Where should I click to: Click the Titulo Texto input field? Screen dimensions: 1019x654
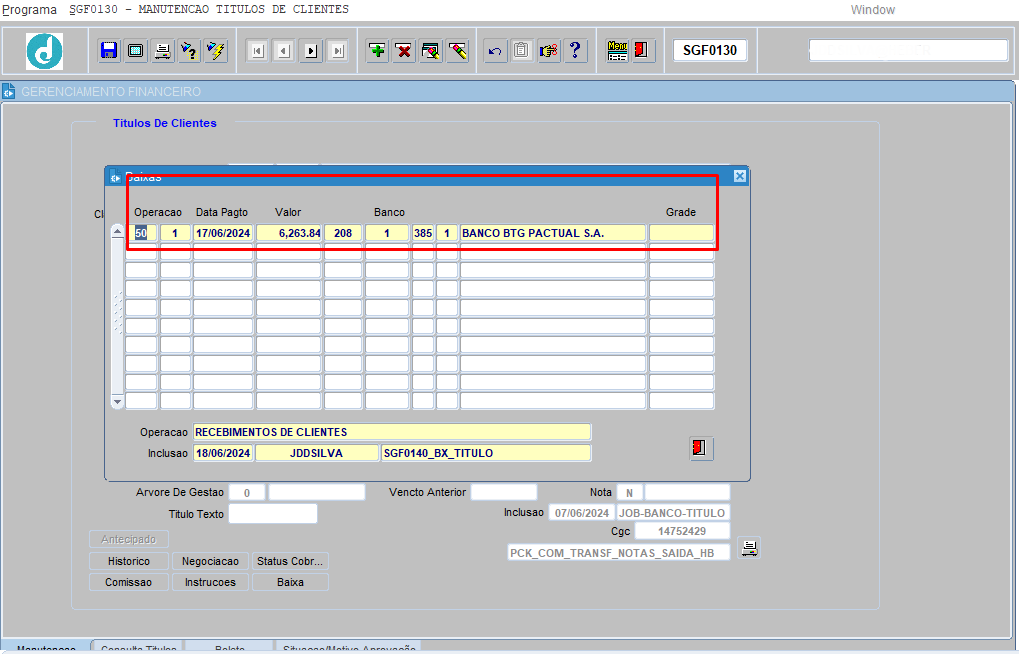(x=272, y=514)
